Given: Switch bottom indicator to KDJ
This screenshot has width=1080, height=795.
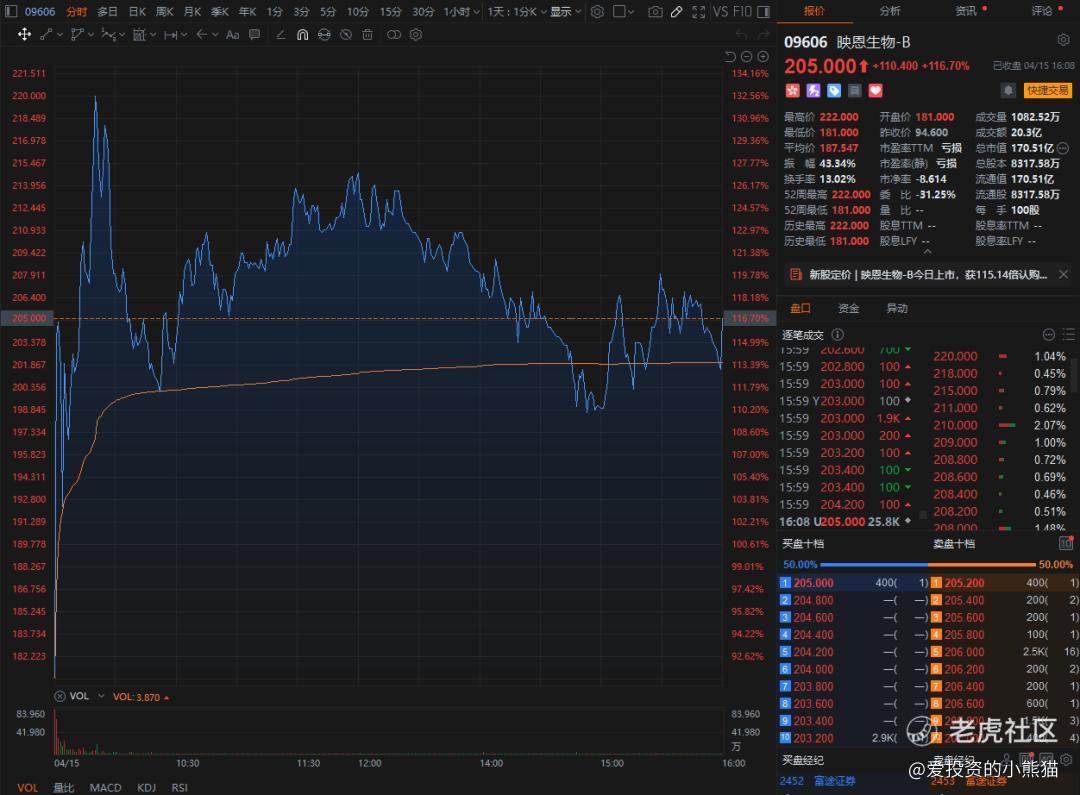Looking at the screenshot, I should [x=147, y=787].
